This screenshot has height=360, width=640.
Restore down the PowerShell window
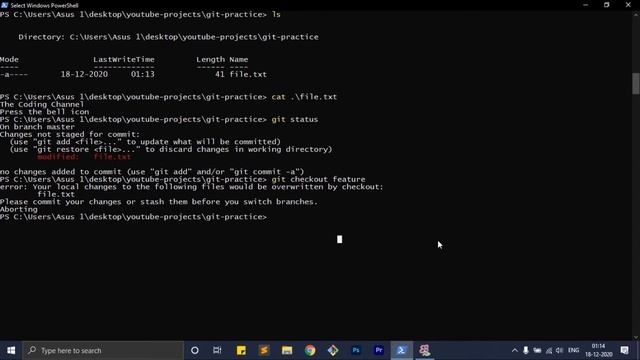point(607,5)
